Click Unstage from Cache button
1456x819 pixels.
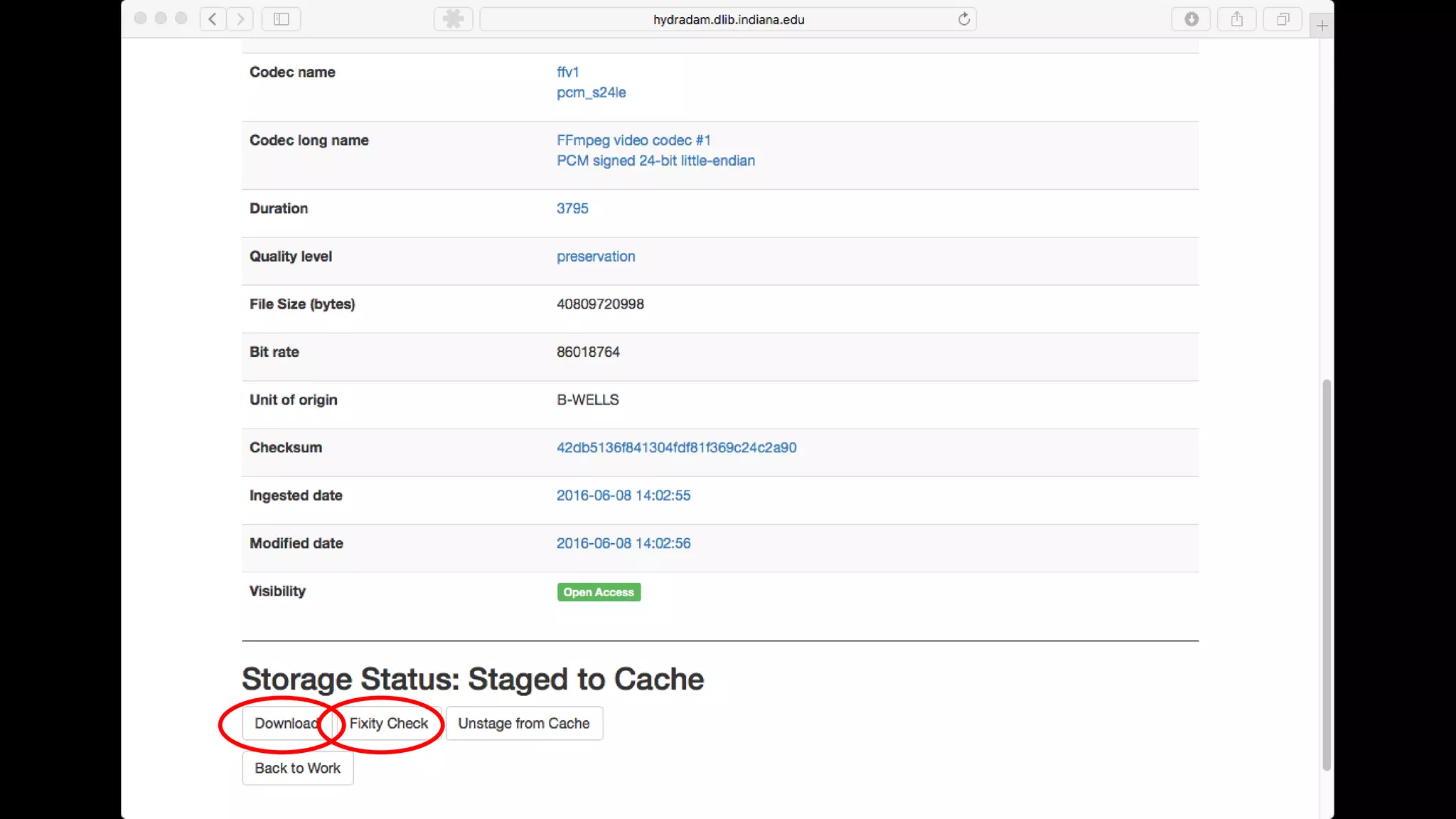point(524,723)
